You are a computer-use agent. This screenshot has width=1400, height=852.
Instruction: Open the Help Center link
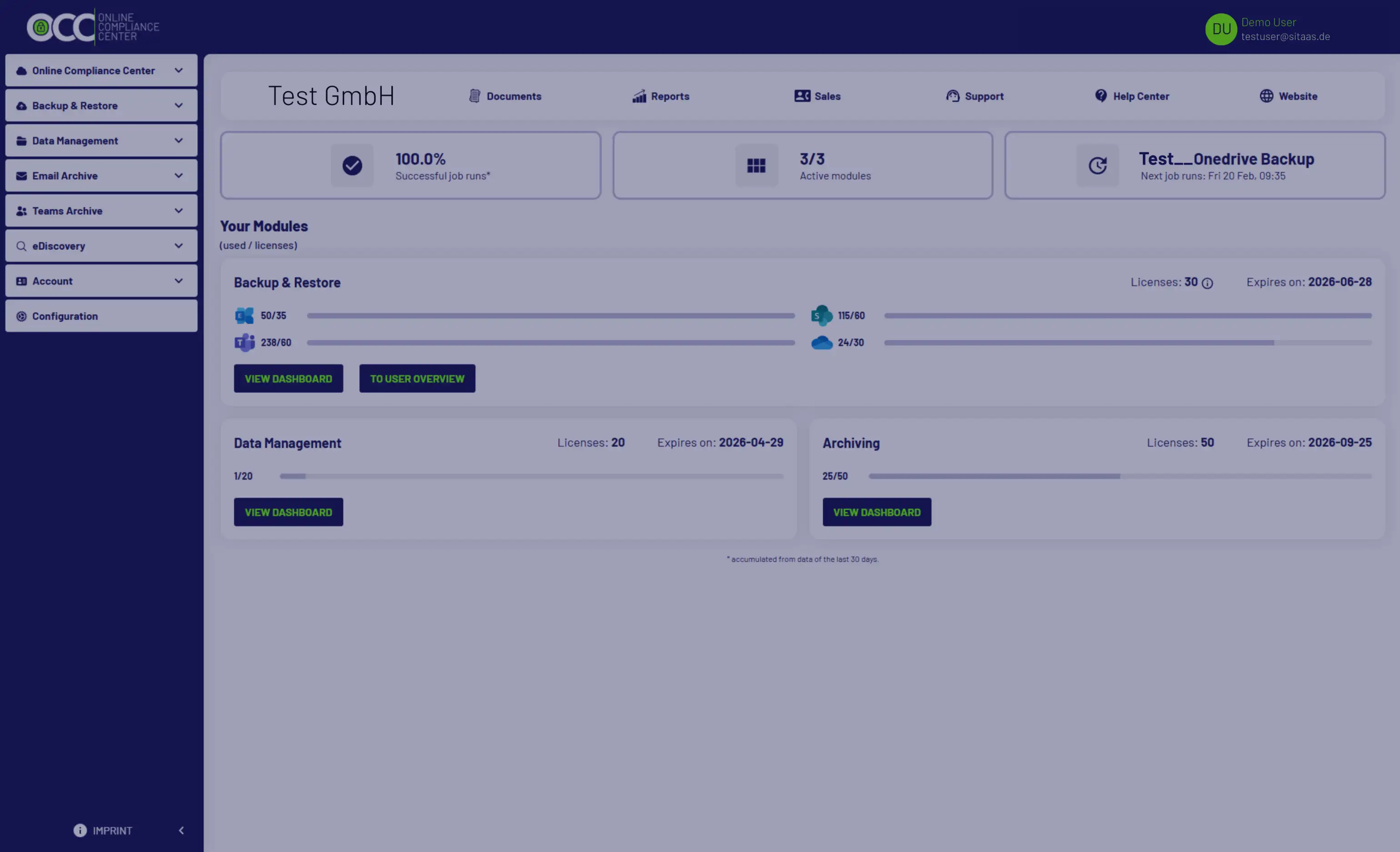[1132, 96]
